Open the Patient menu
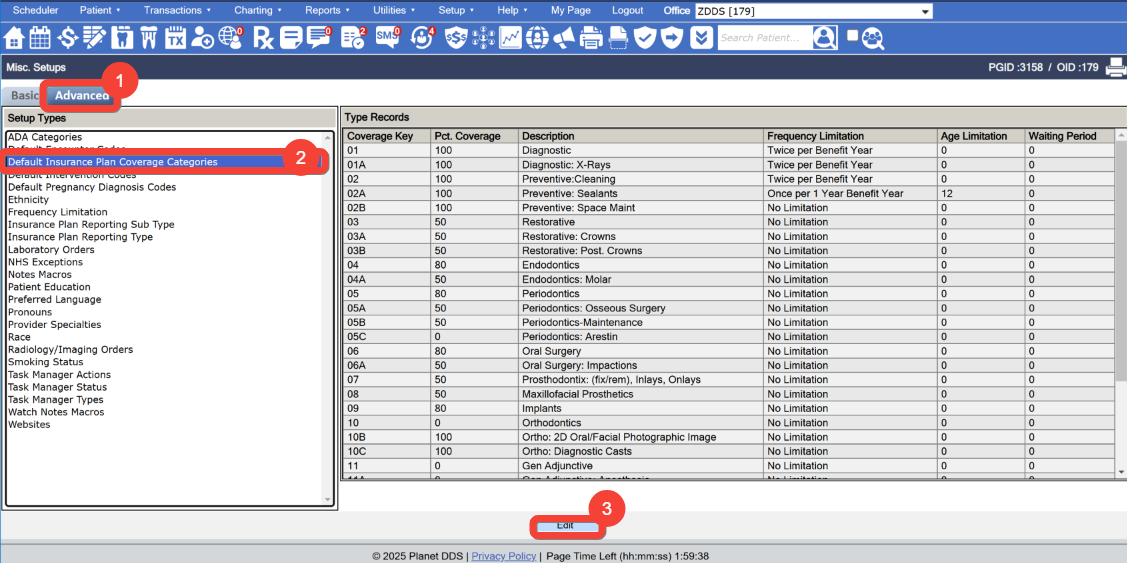This screenshot has height=563, width=1127. [x=100, y=11]
